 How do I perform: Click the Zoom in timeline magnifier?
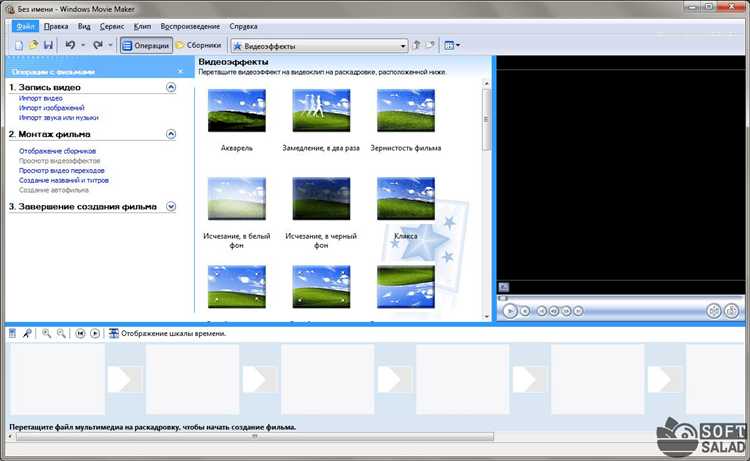46,333
